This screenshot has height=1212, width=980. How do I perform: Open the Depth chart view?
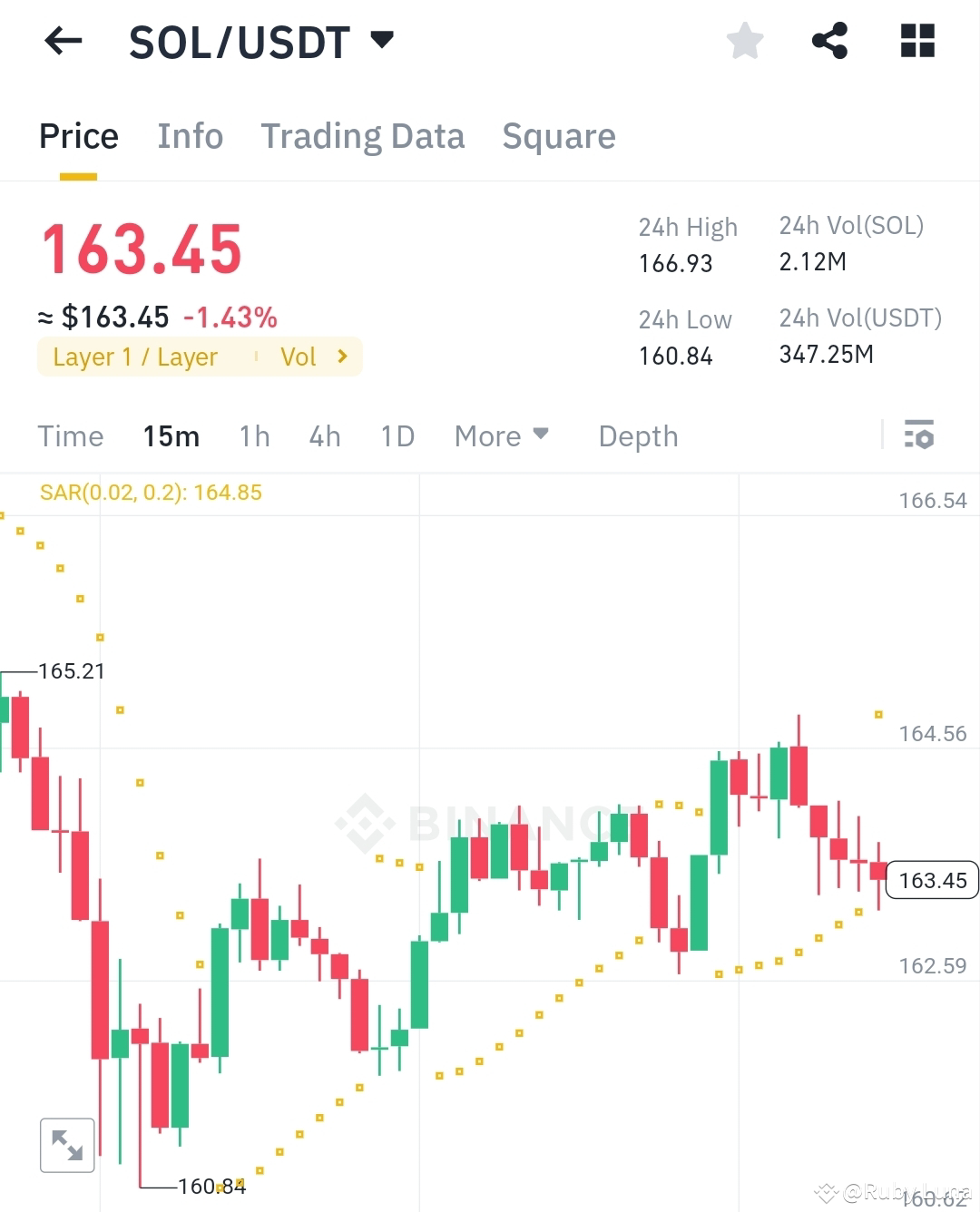coord(638,436)
